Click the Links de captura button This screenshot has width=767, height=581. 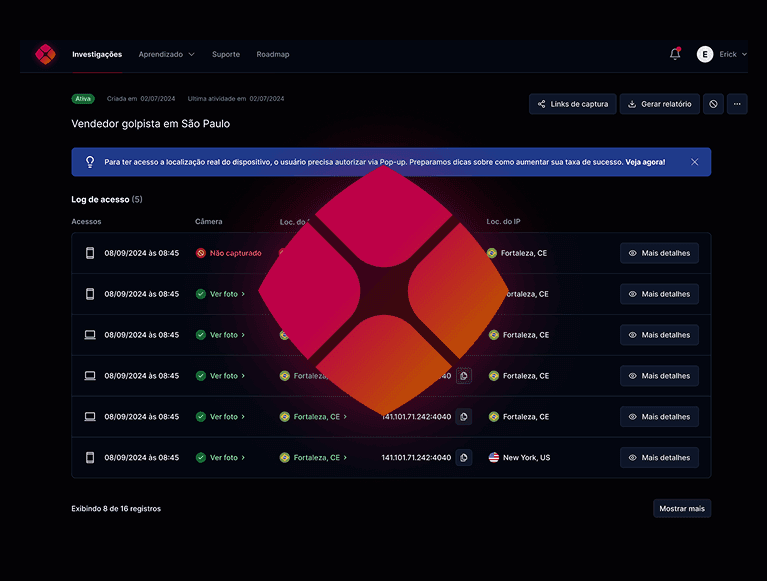572,104
